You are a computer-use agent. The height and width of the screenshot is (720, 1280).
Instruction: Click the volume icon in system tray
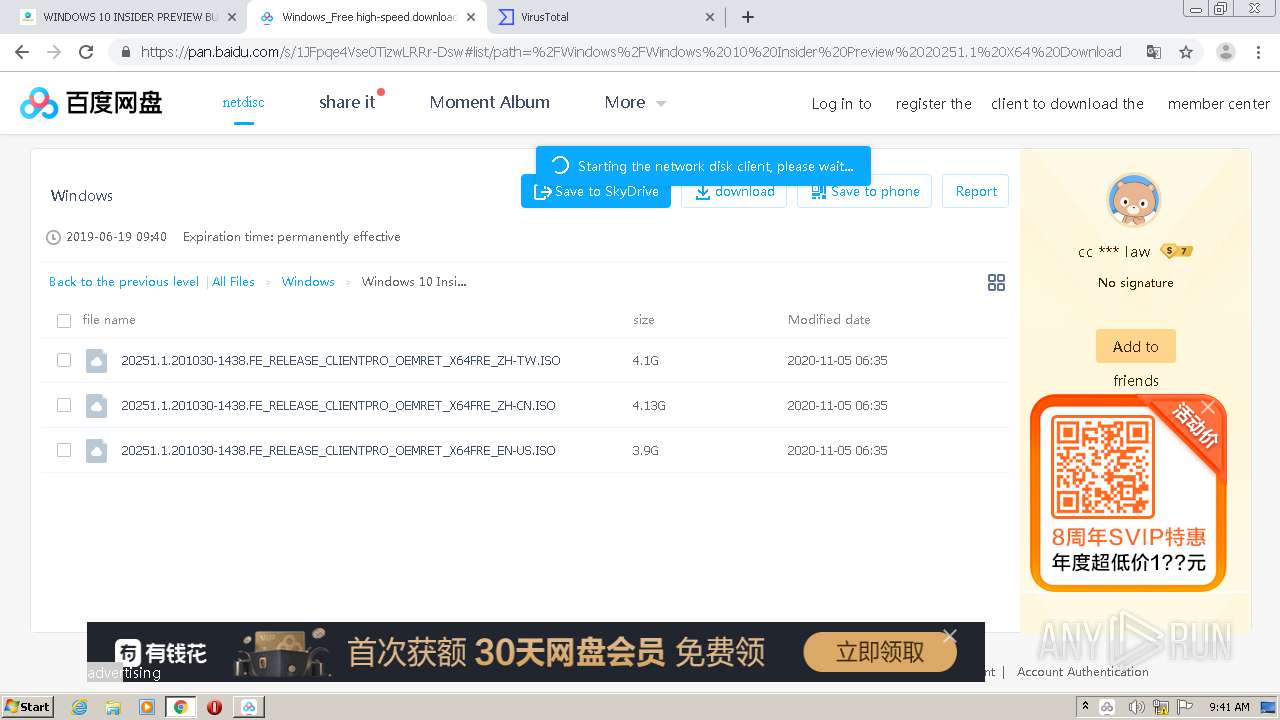(1137, 707)
